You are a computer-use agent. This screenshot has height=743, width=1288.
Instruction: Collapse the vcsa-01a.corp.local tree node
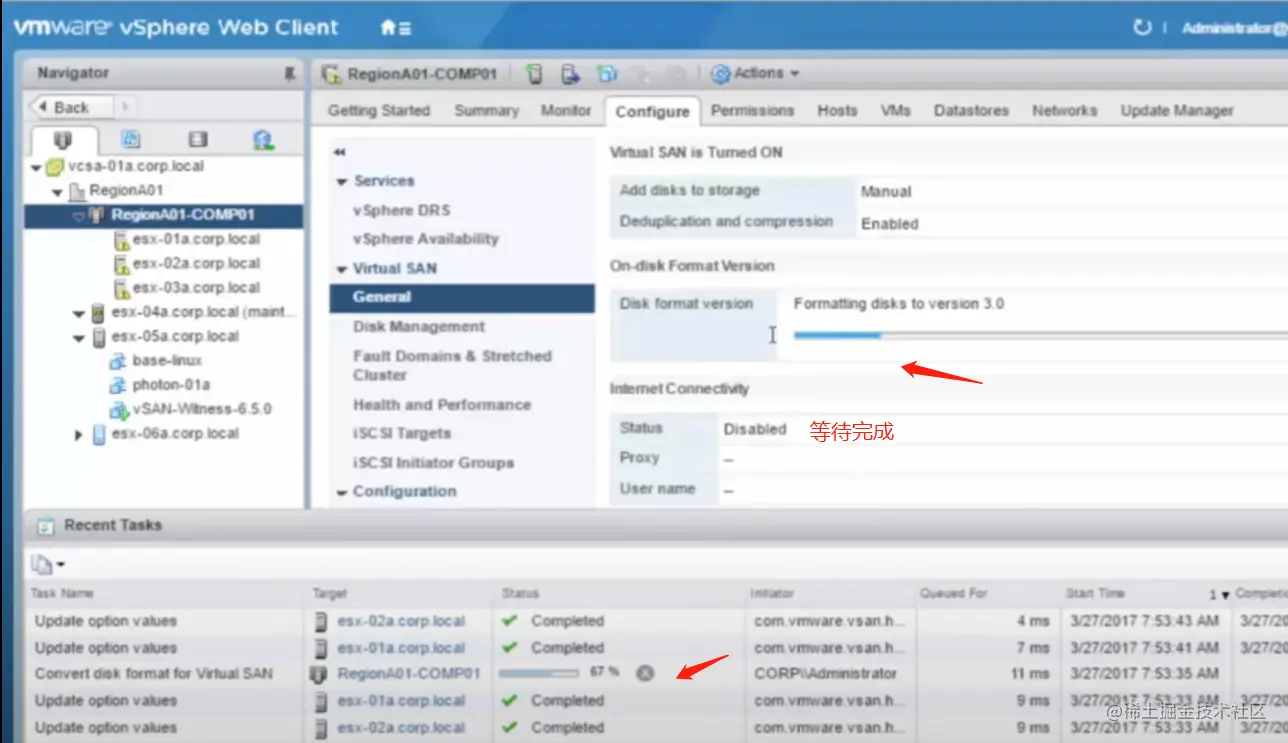[x=37, y=168]
